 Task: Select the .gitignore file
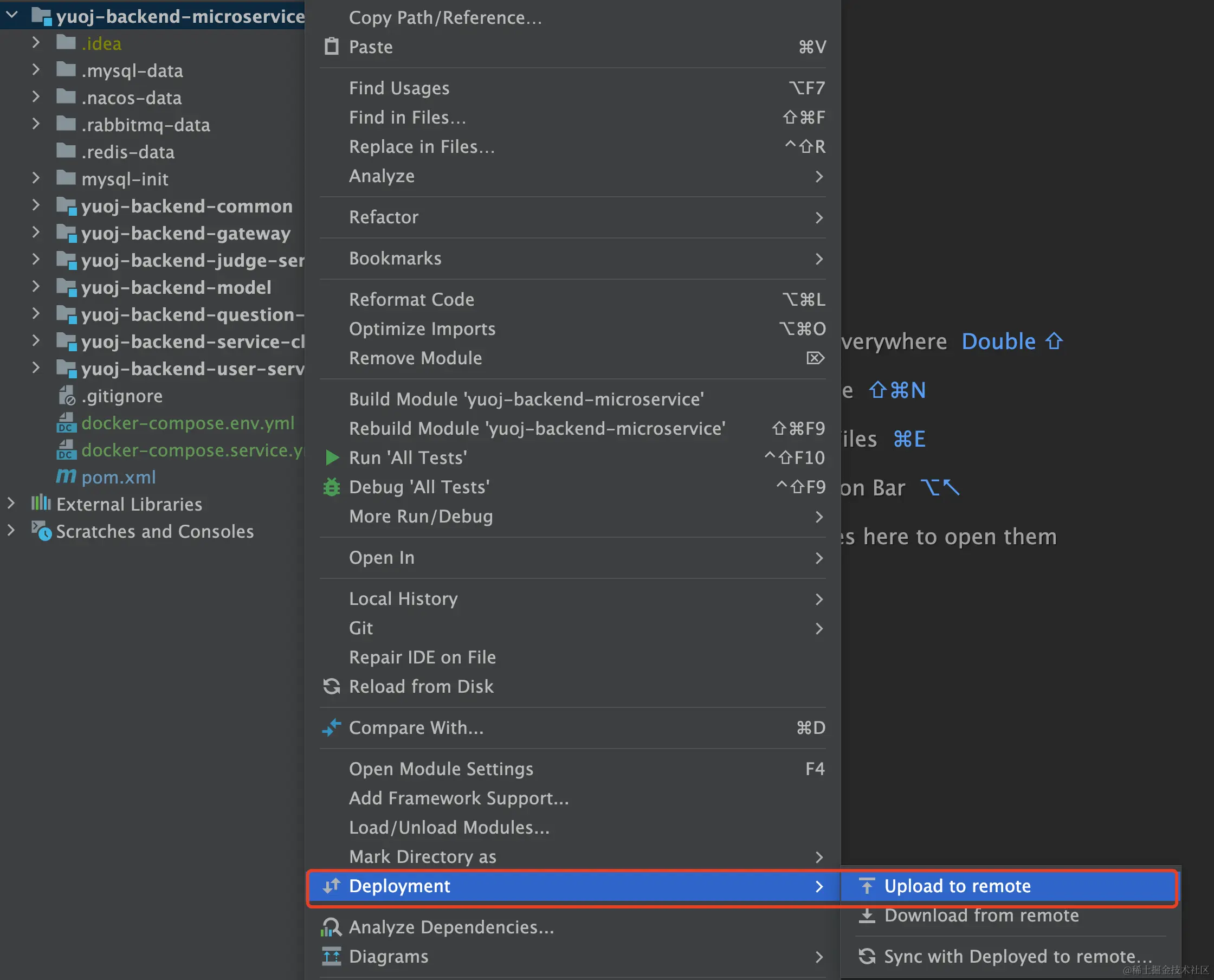[122, 396]
